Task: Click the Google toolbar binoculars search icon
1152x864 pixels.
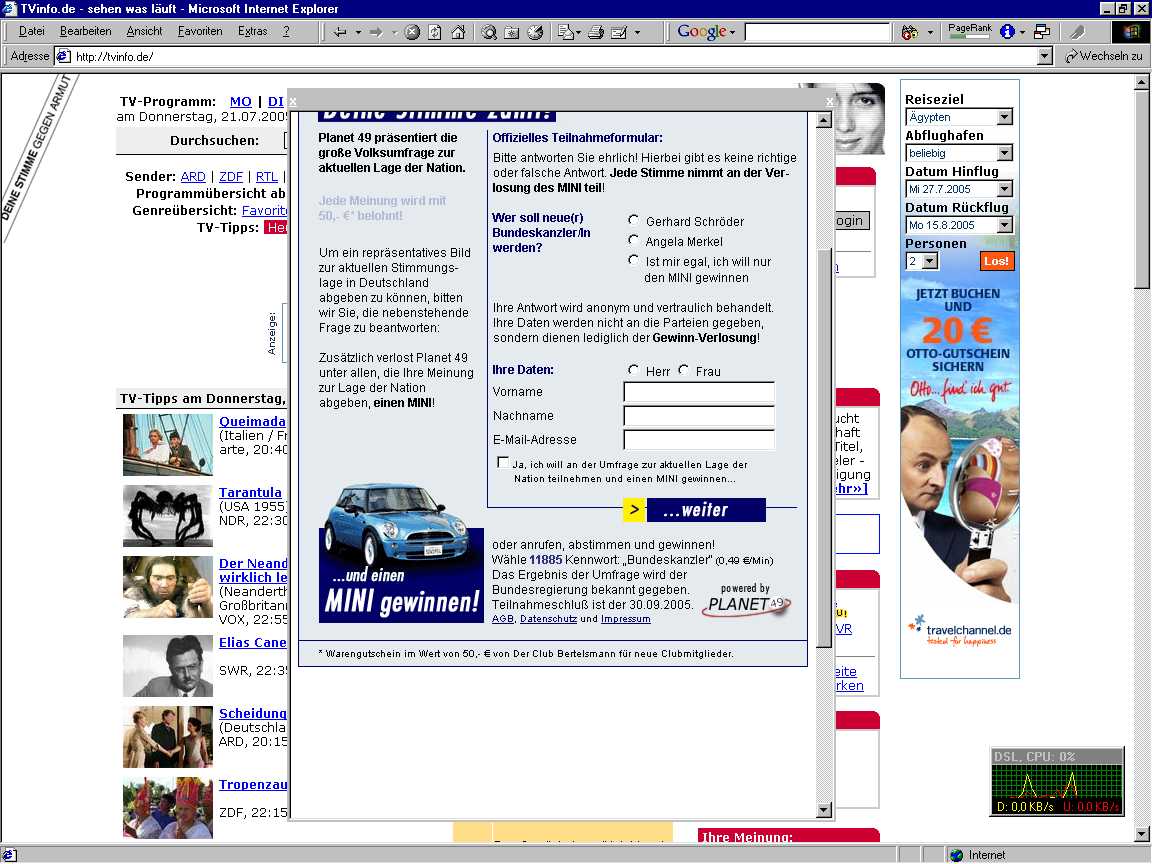Action: [x=910, y=32]
